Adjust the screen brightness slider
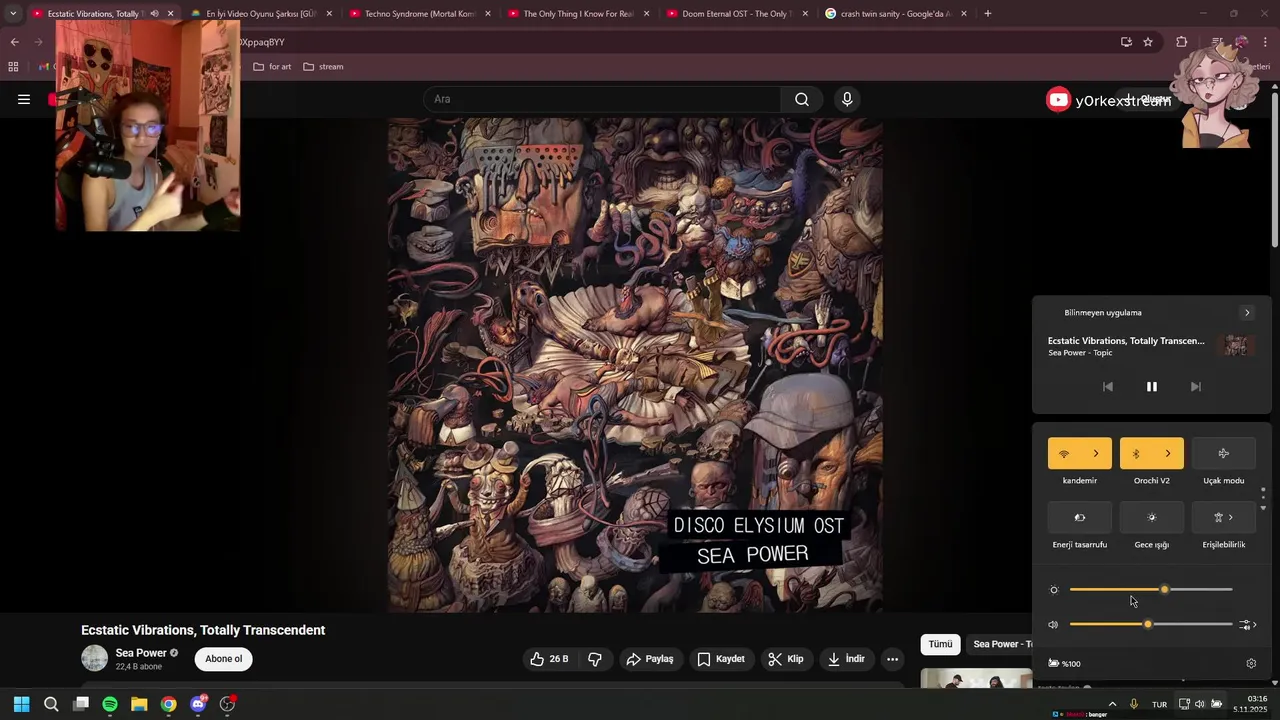The height and width of the screenshot is (720, 1280). tap(1151, 590)
